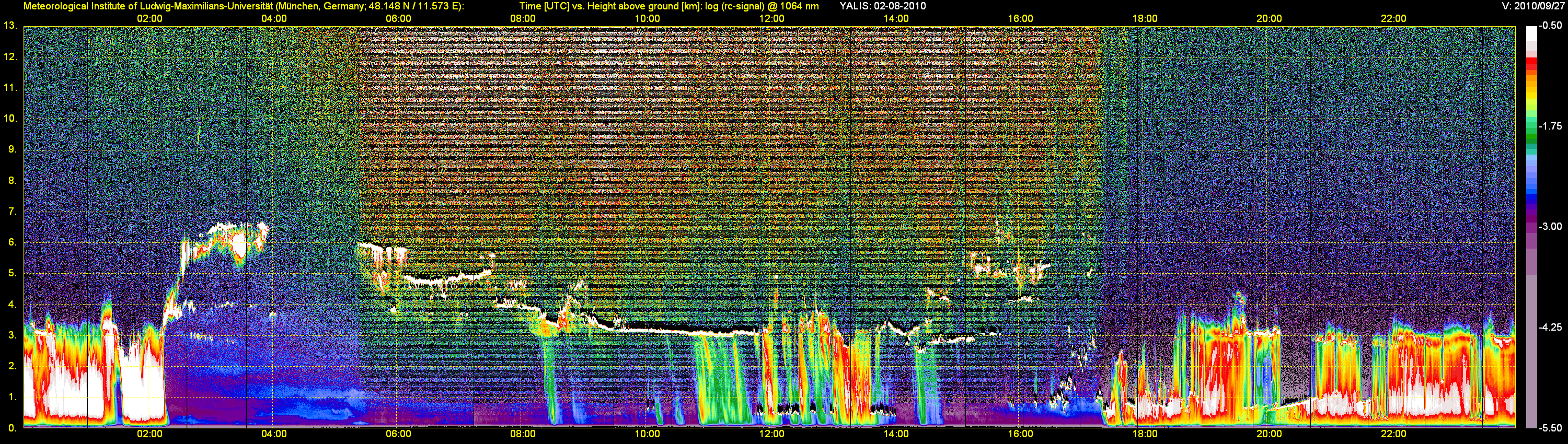Click the 'YALIS: 02-08-2010' date label
The width and height of the screenshot is (1568, 444).
[x=883, y=6]
